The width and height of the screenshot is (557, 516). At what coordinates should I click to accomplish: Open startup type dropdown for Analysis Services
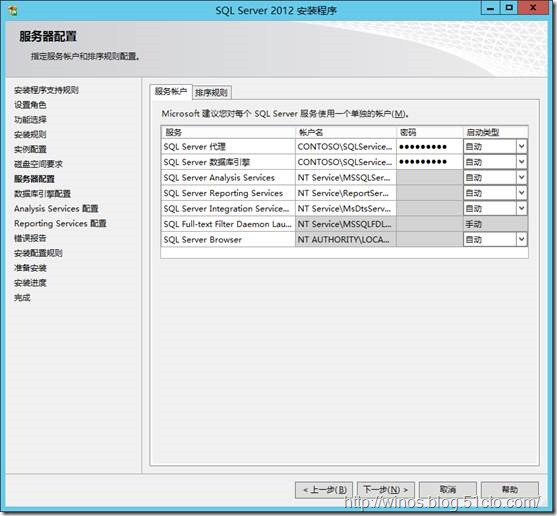click(521, 178)
